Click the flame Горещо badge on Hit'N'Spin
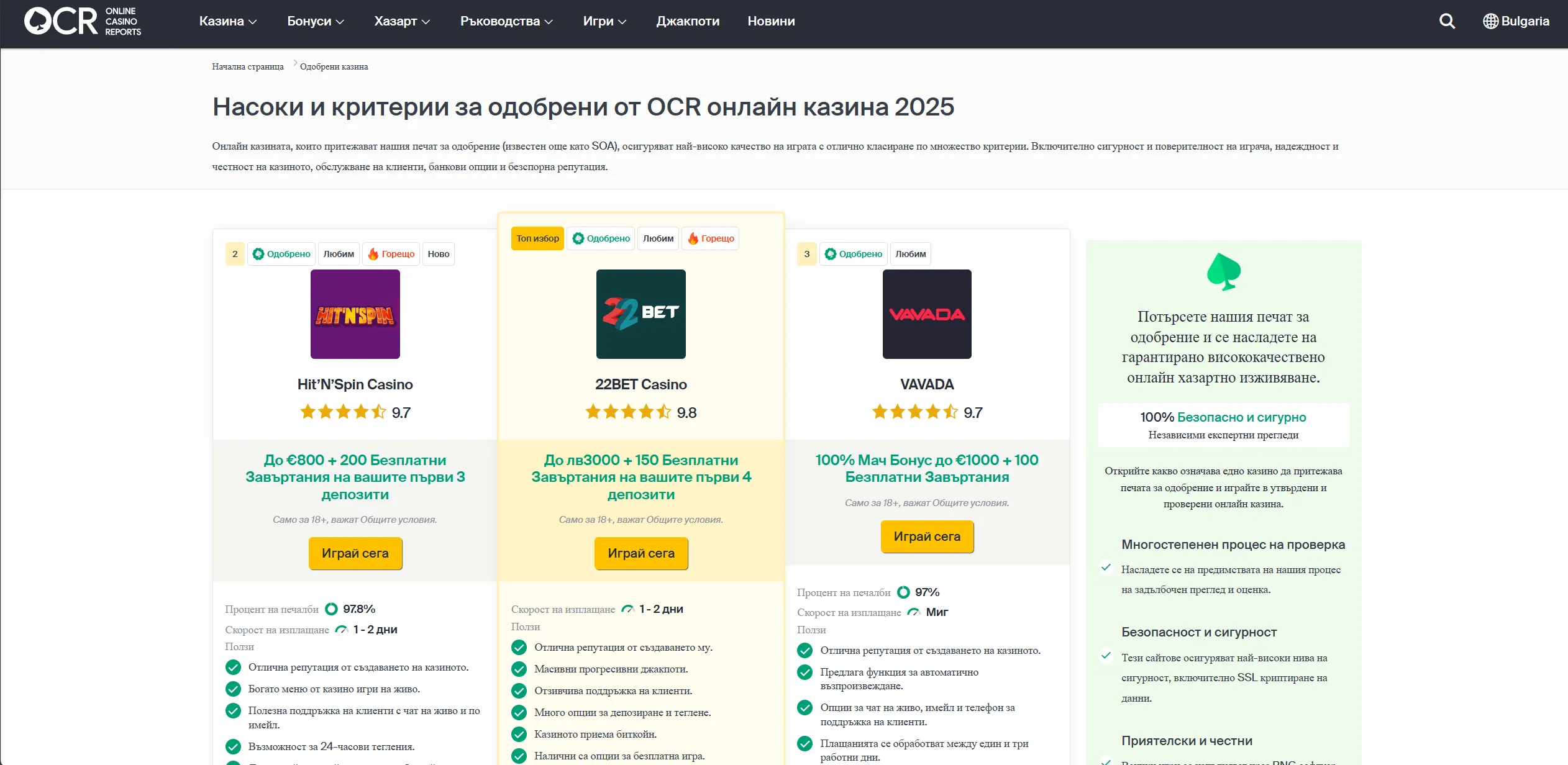 coord(391,254)
